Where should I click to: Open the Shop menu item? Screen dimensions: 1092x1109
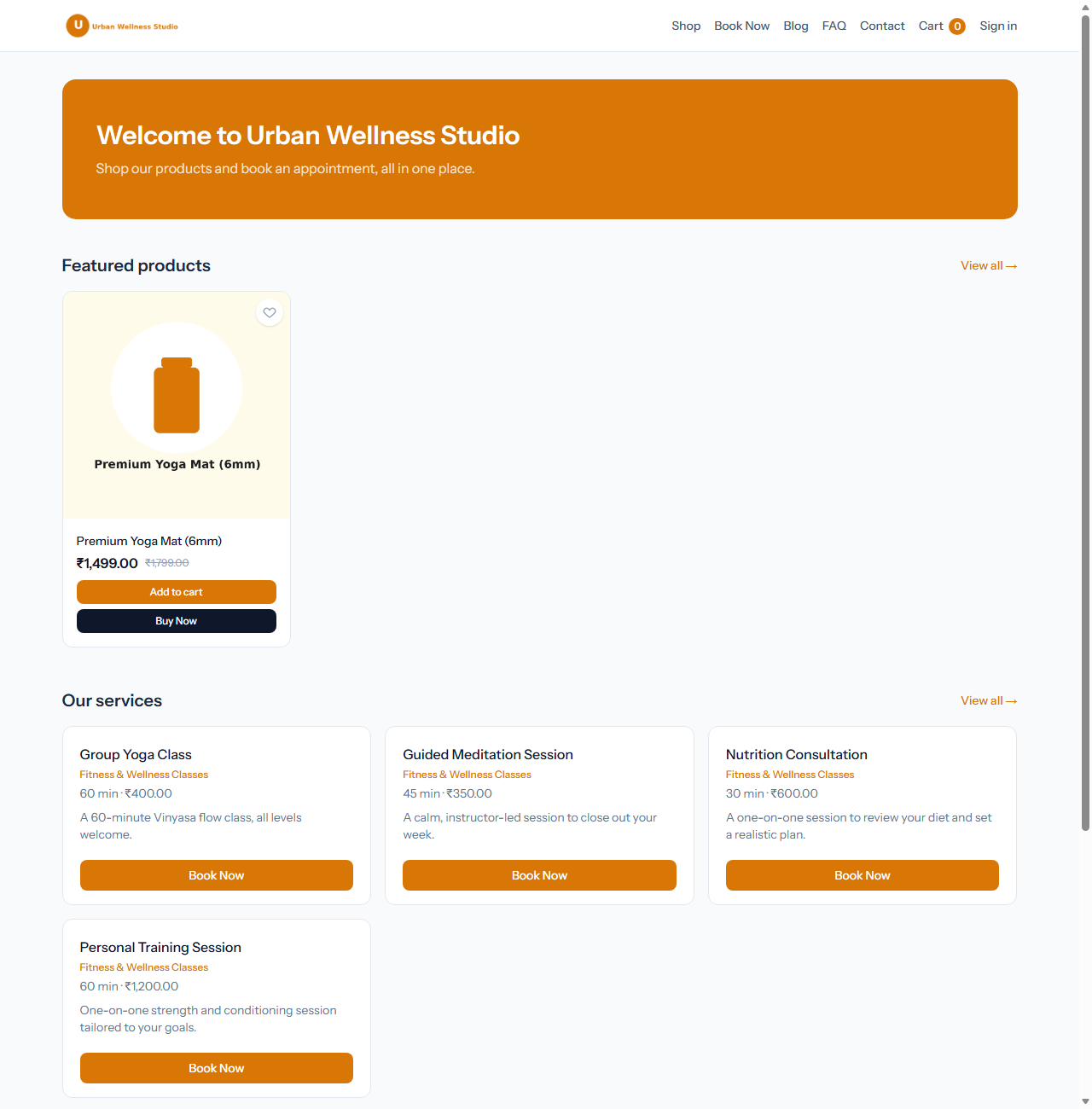click(686, 26)
